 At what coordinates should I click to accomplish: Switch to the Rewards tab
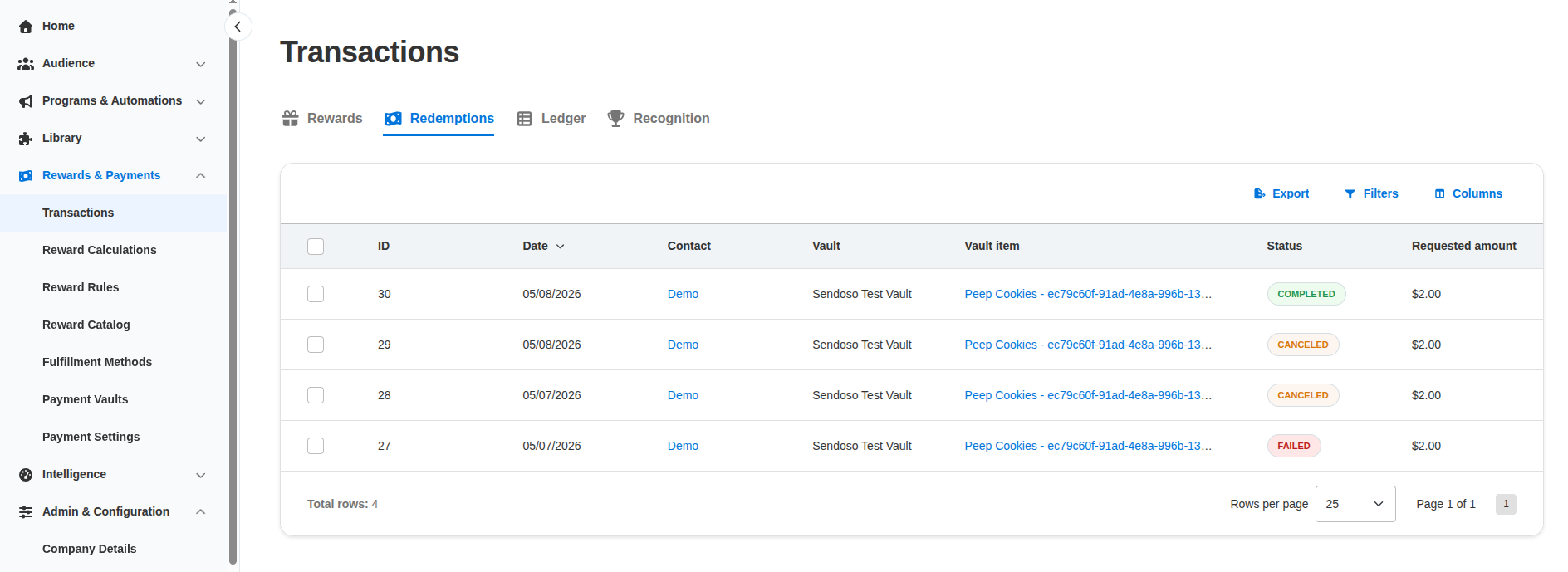[x=322, y=119]
